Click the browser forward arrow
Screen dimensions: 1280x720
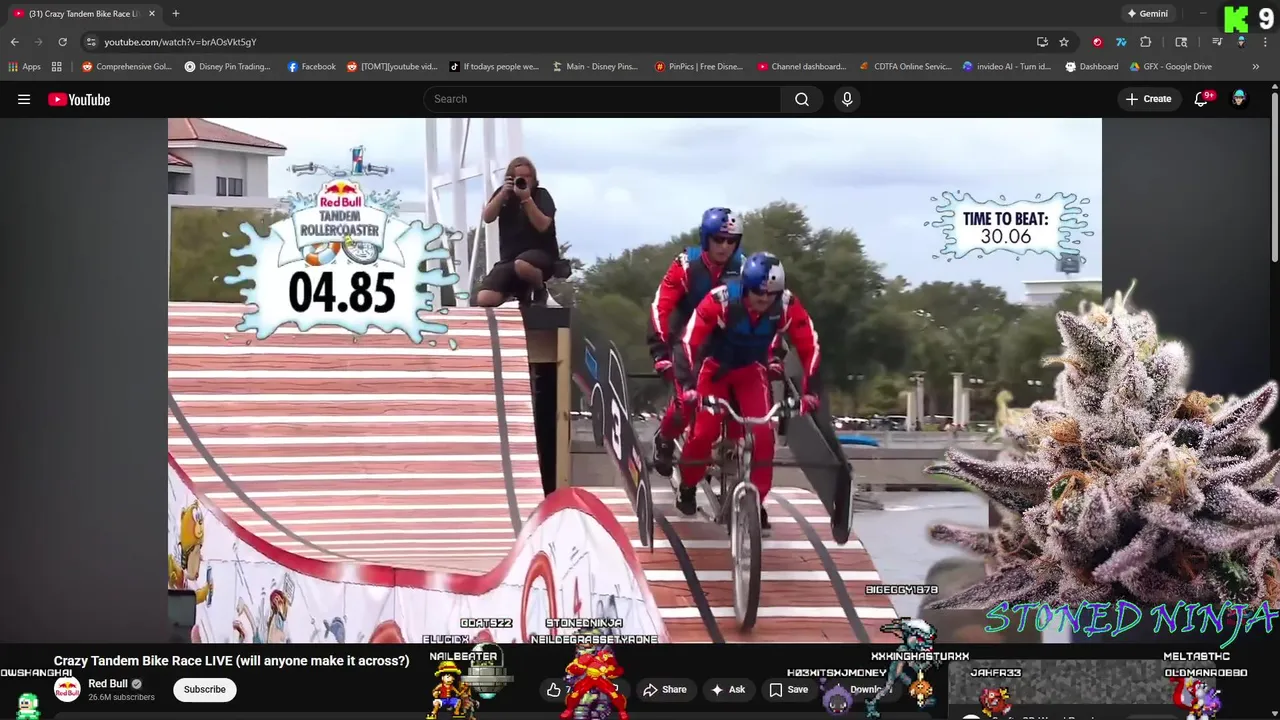pos(39,42)
